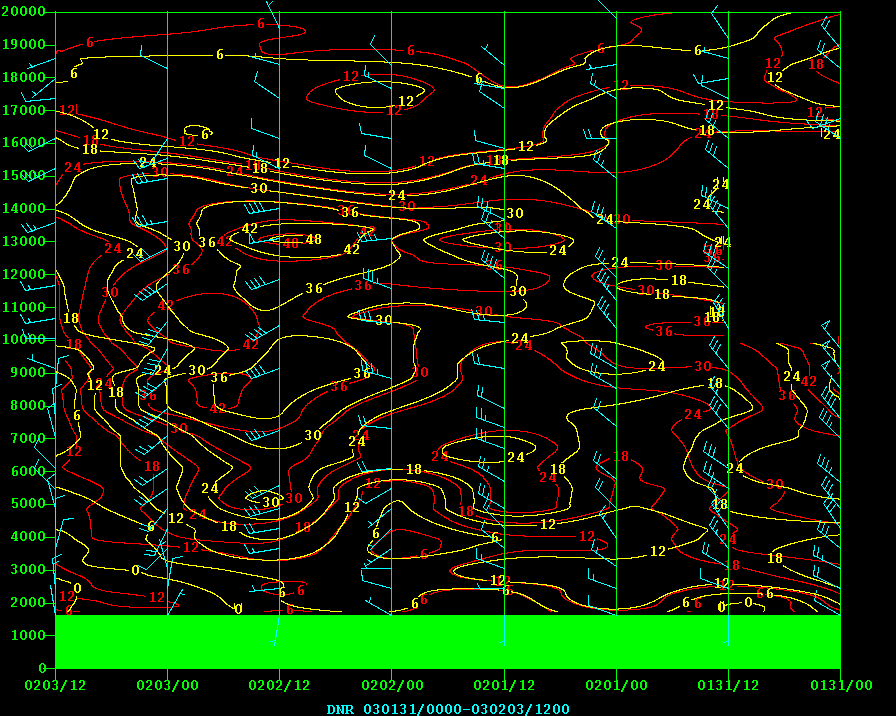Click the 20000 height axis label

pyautogui.click(x=26, y=12)
